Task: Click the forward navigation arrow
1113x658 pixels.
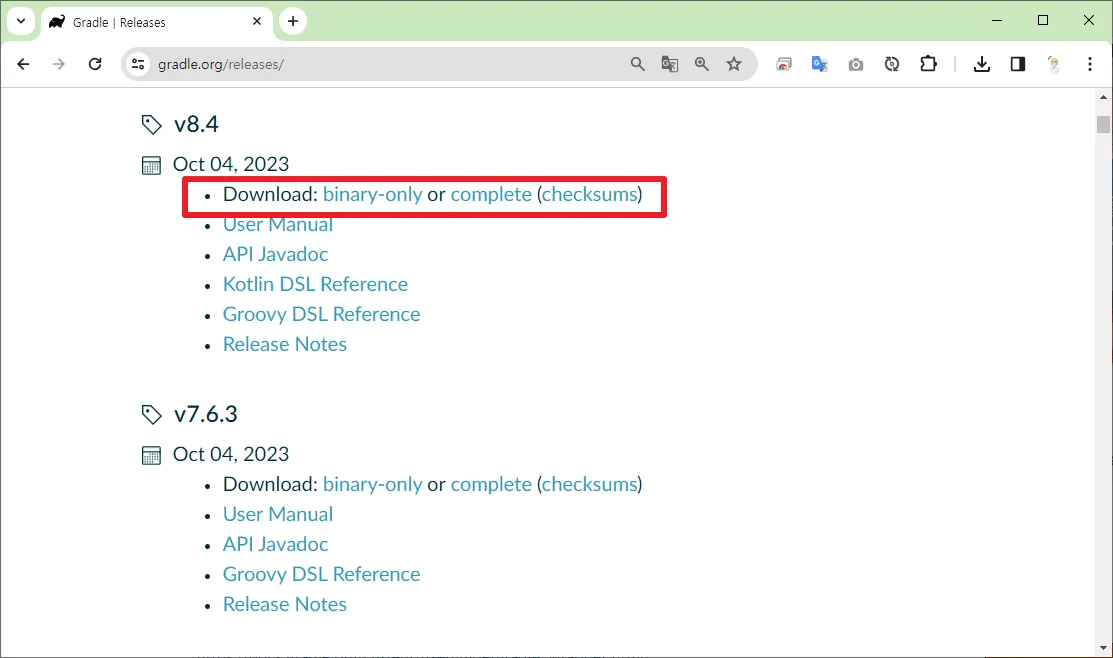Action: 59,64
